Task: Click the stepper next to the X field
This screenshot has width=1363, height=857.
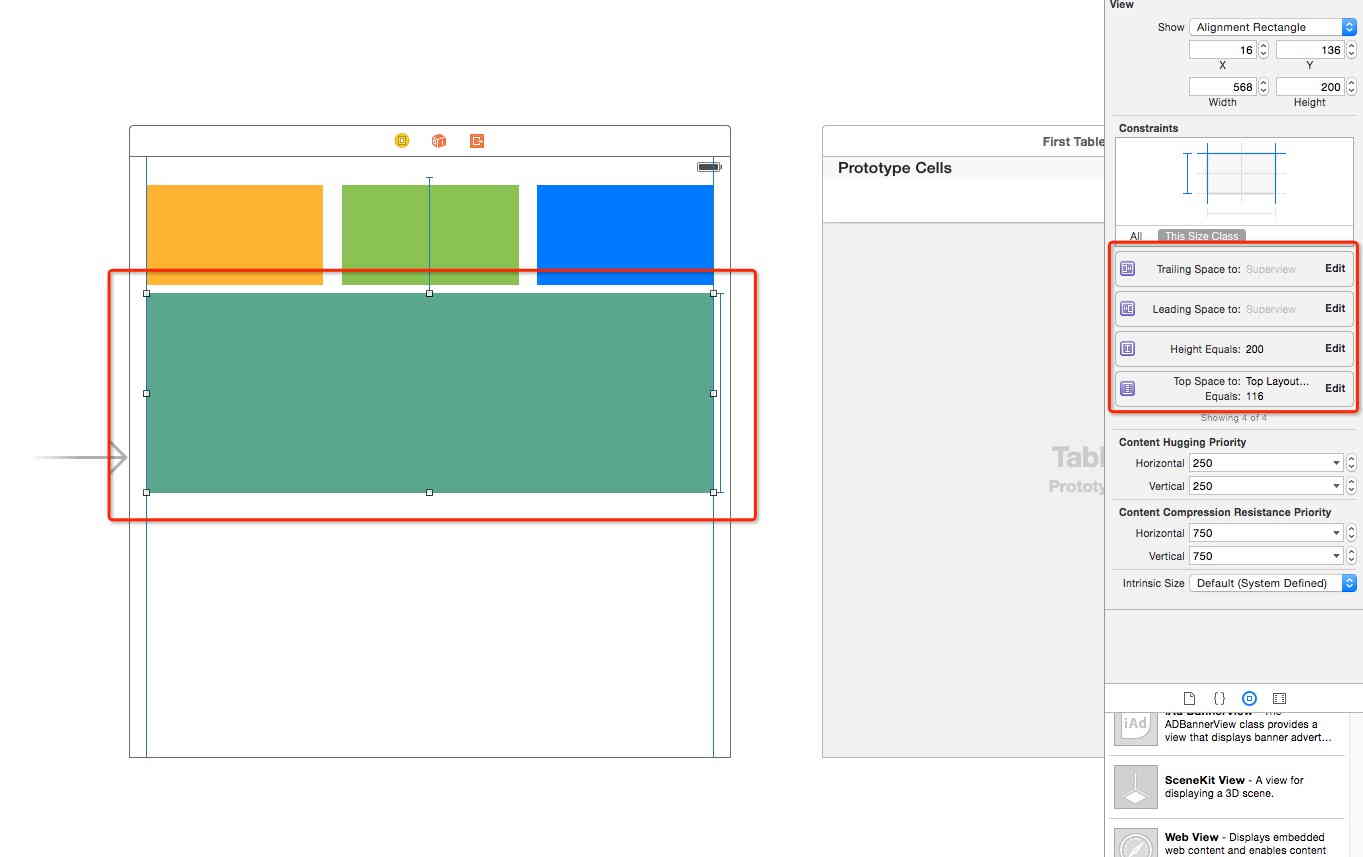Action: [x=1263, y=50]
